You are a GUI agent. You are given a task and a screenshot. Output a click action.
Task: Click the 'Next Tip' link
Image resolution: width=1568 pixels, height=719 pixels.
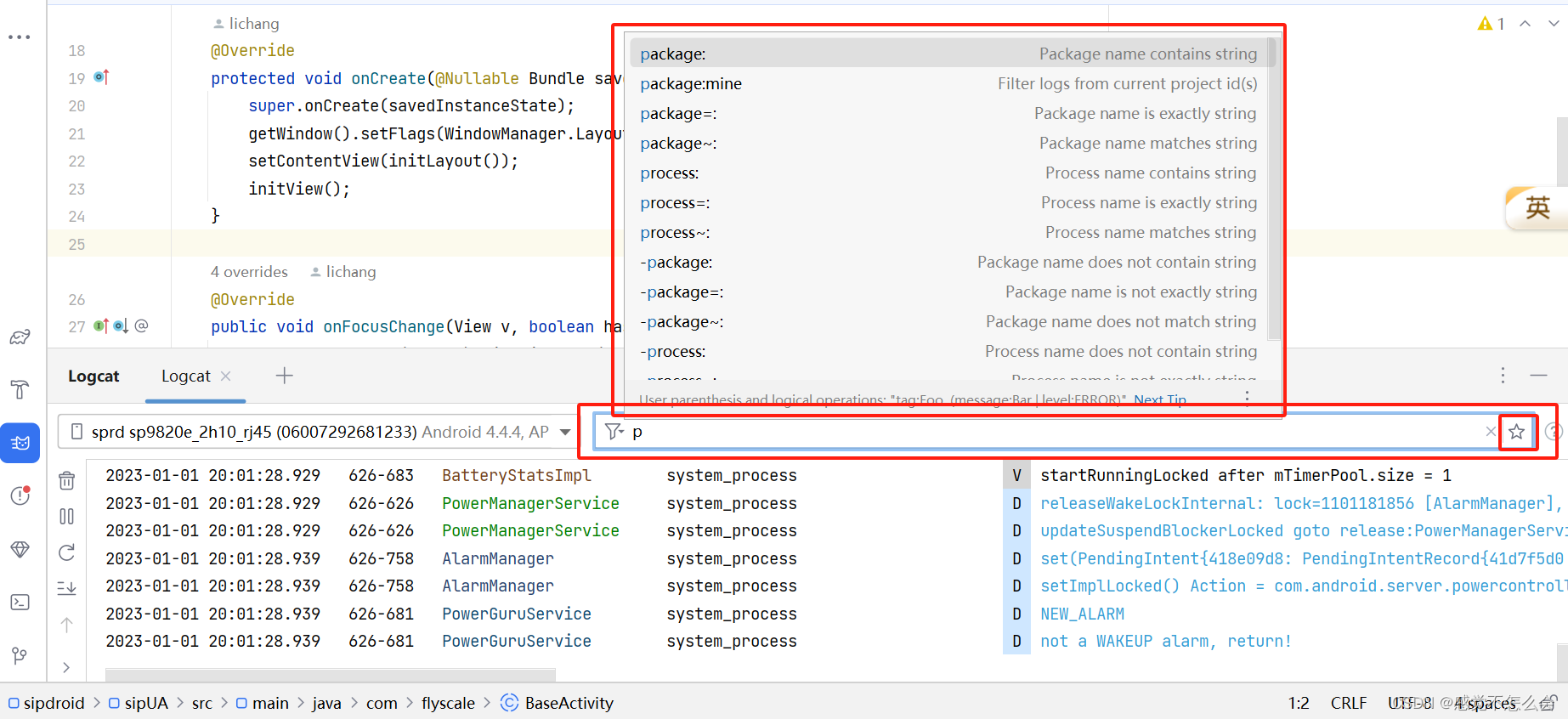[x=1160, y=399]
